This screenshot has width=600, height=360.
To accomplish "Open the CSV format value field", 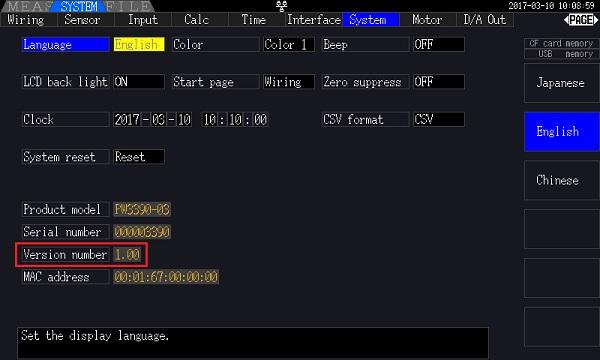I will tap(439, 119).
